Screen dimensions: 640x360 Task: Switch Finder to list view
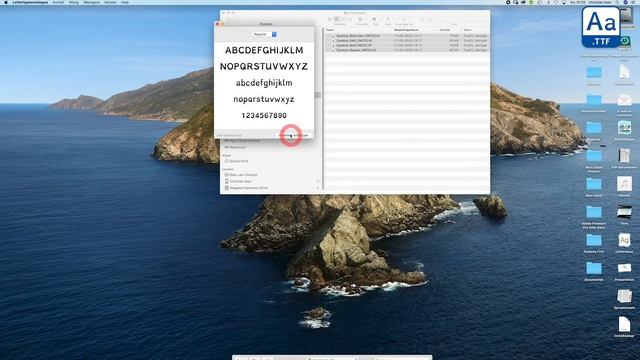pyautogui.click(x=337, y=19)
